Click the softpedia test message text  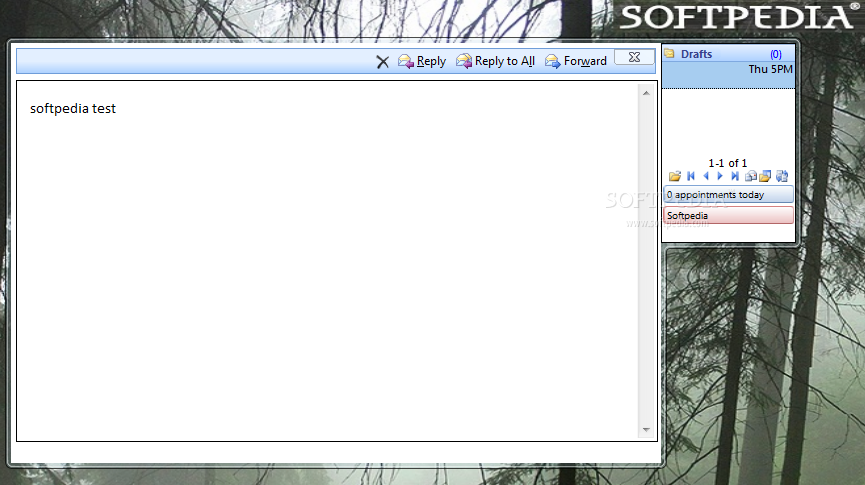pos(73,109)
